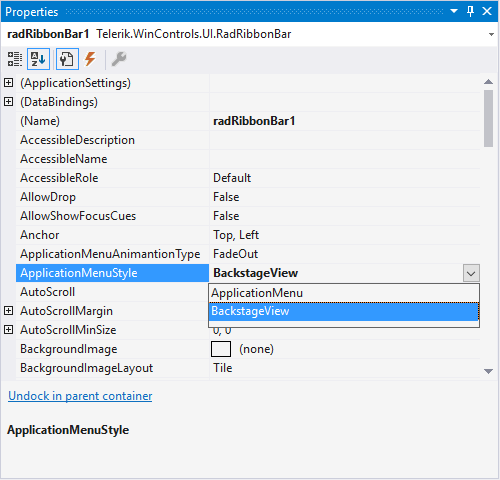Choose BackstageView from the dropdown list
The image size is (500, 480).
point(344,311)
